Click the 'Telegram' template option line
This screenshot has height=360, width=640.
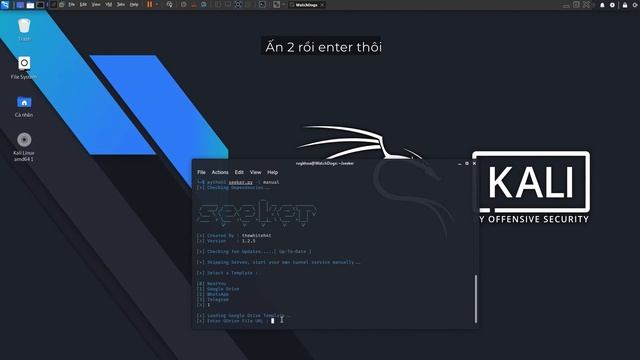[x=213, y=300]
